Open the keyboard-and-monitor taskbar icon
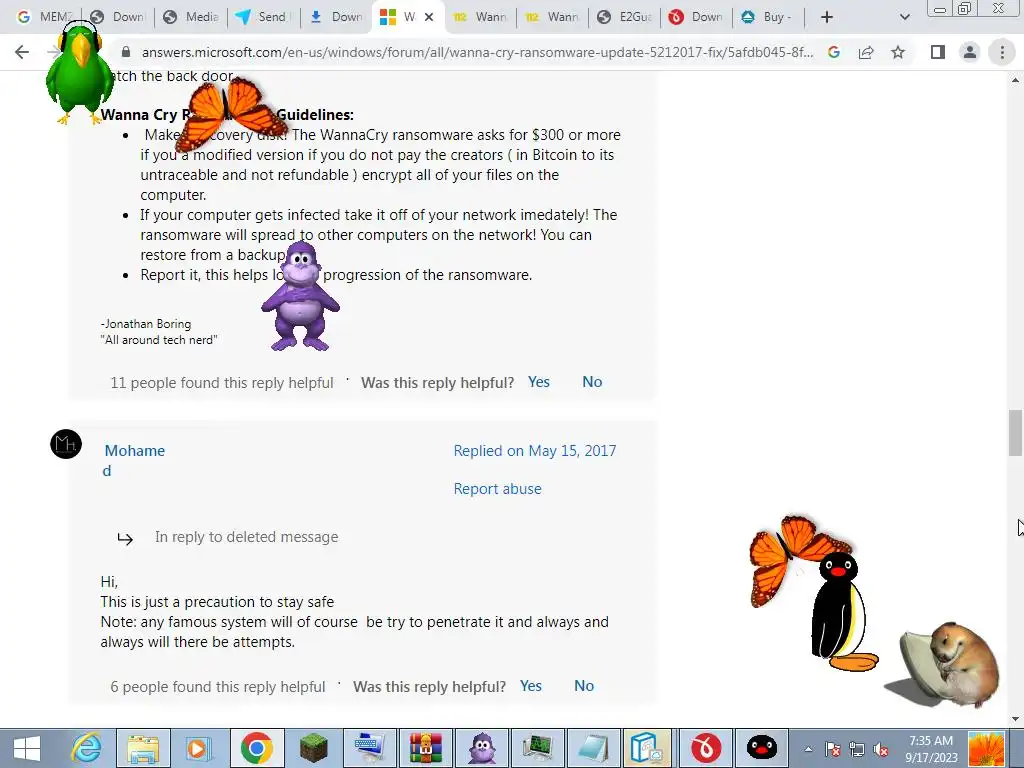 (370, 748)
